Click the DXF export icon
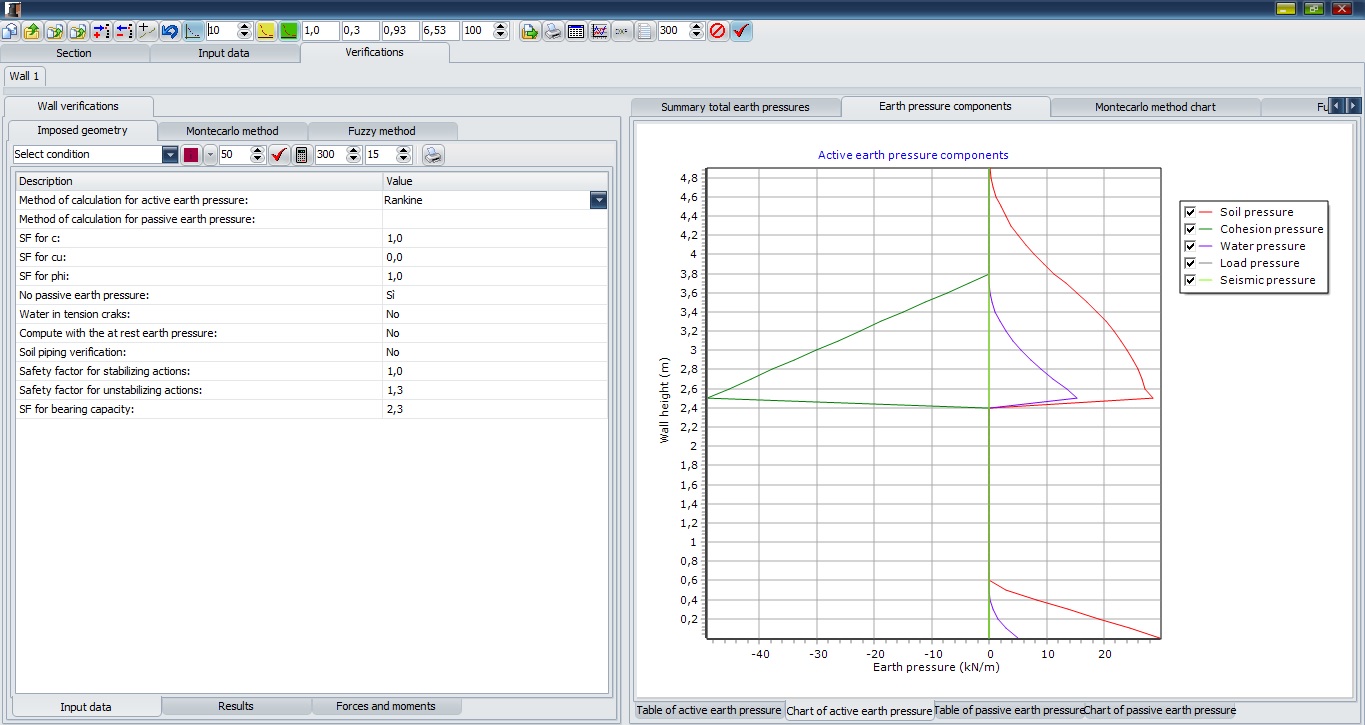The height and width of the screenshot is (725, 1365). [x=622, y=31]
